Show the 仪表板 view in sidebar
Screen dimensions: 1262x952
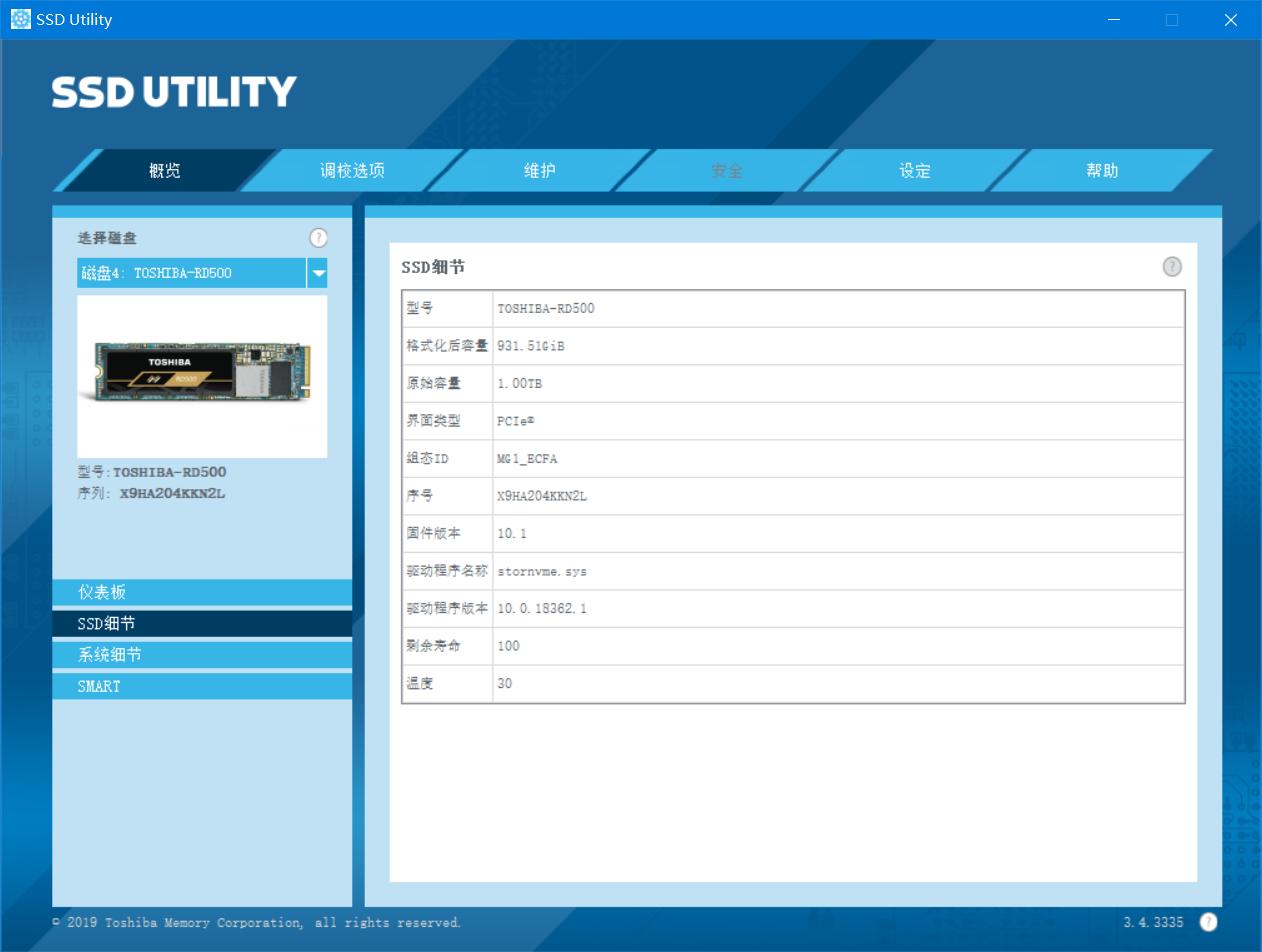202,592
